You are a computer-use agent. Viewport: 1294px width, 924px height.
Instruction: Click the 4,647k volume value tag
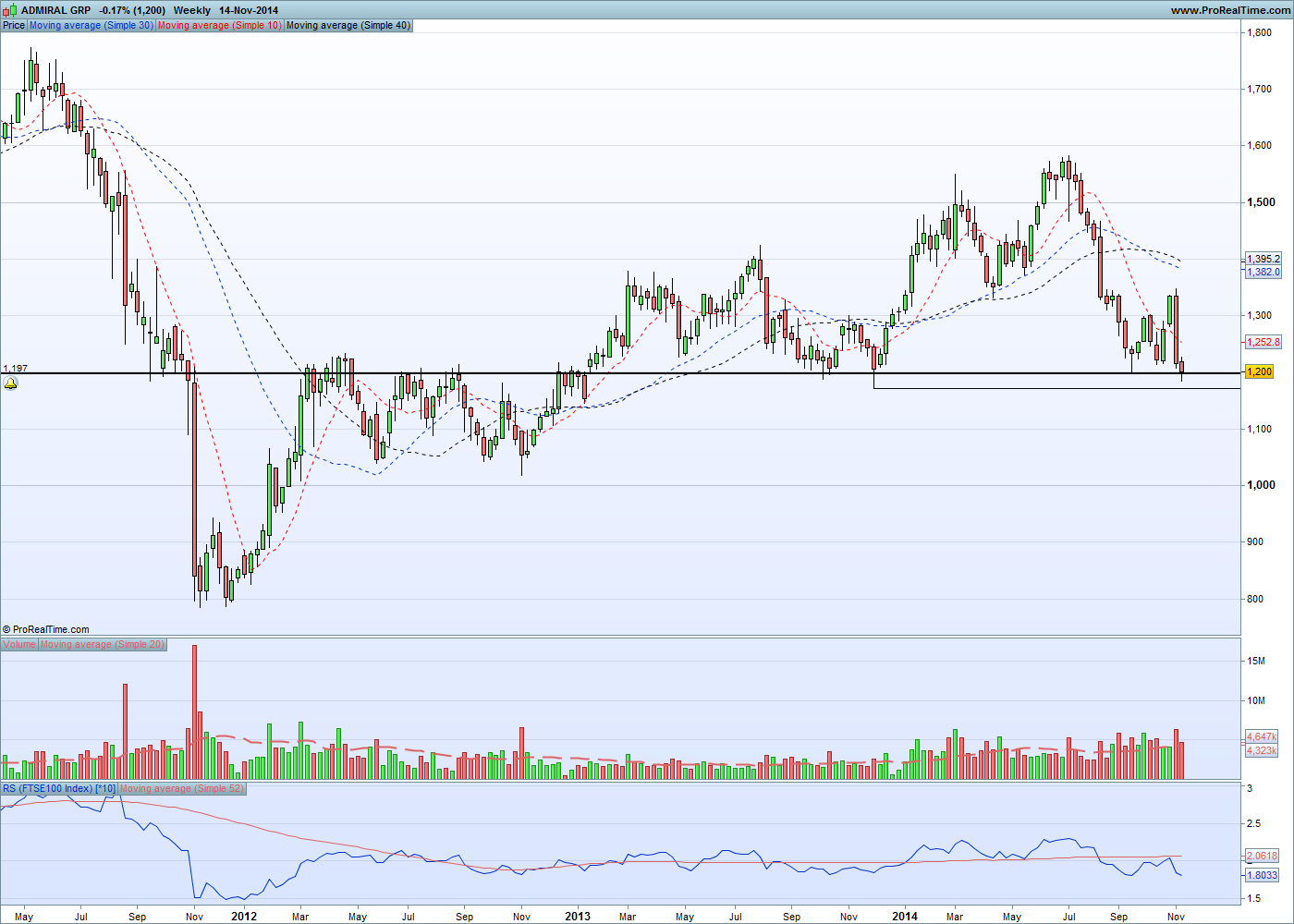click(1262, 736)
